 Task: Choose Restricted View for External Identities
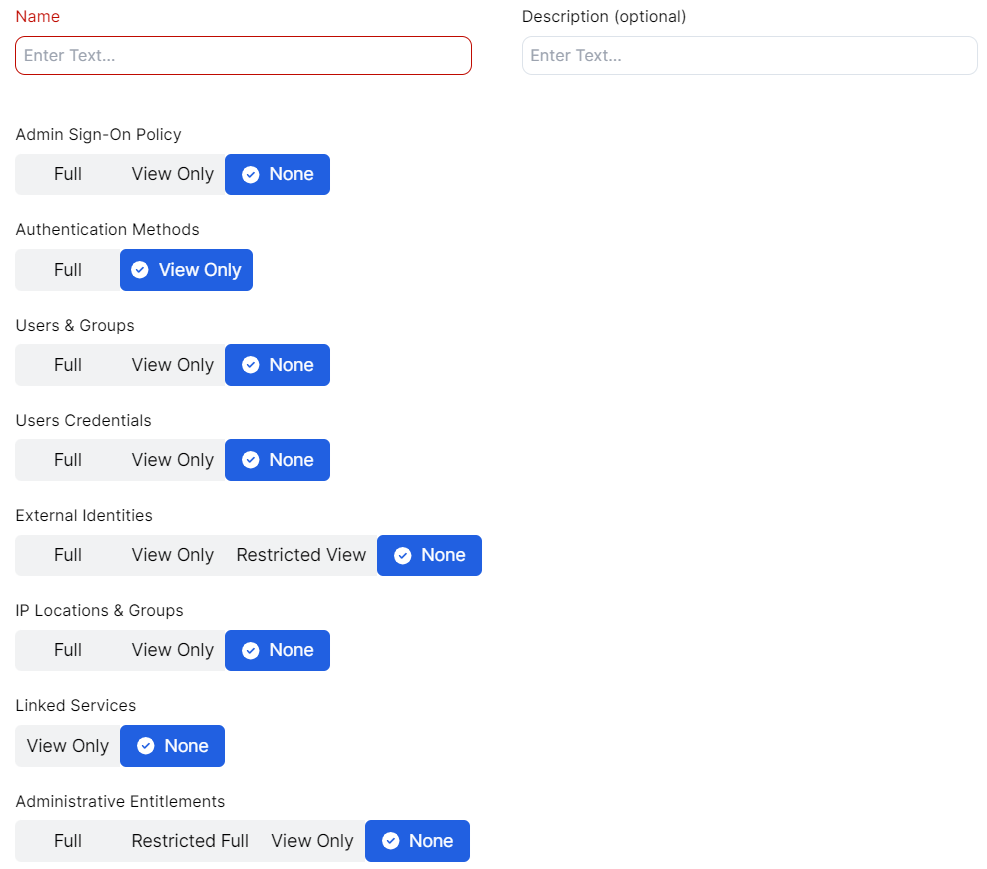pos(301,555)
